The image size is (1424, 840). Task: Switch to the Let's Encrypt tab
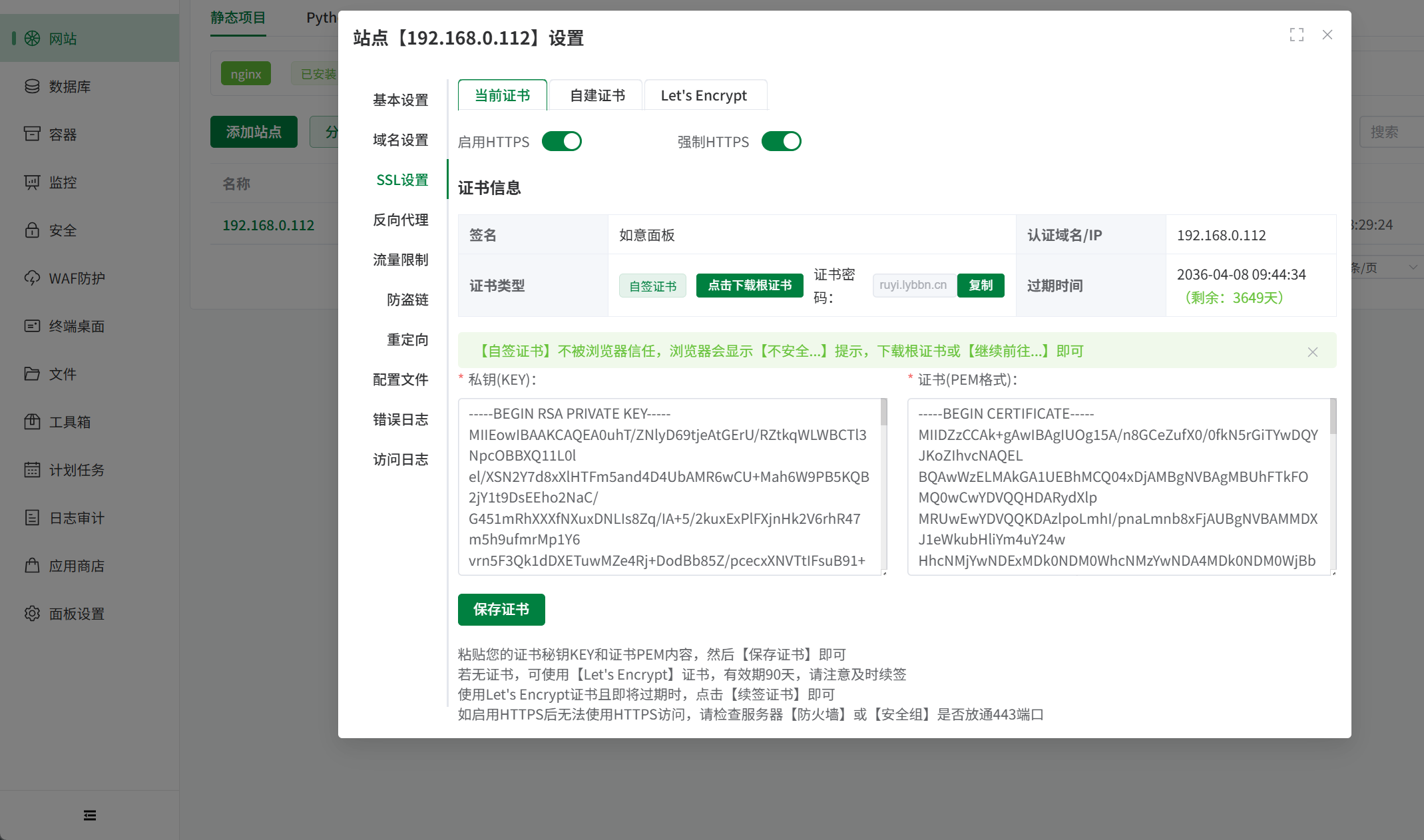point(704,95)
